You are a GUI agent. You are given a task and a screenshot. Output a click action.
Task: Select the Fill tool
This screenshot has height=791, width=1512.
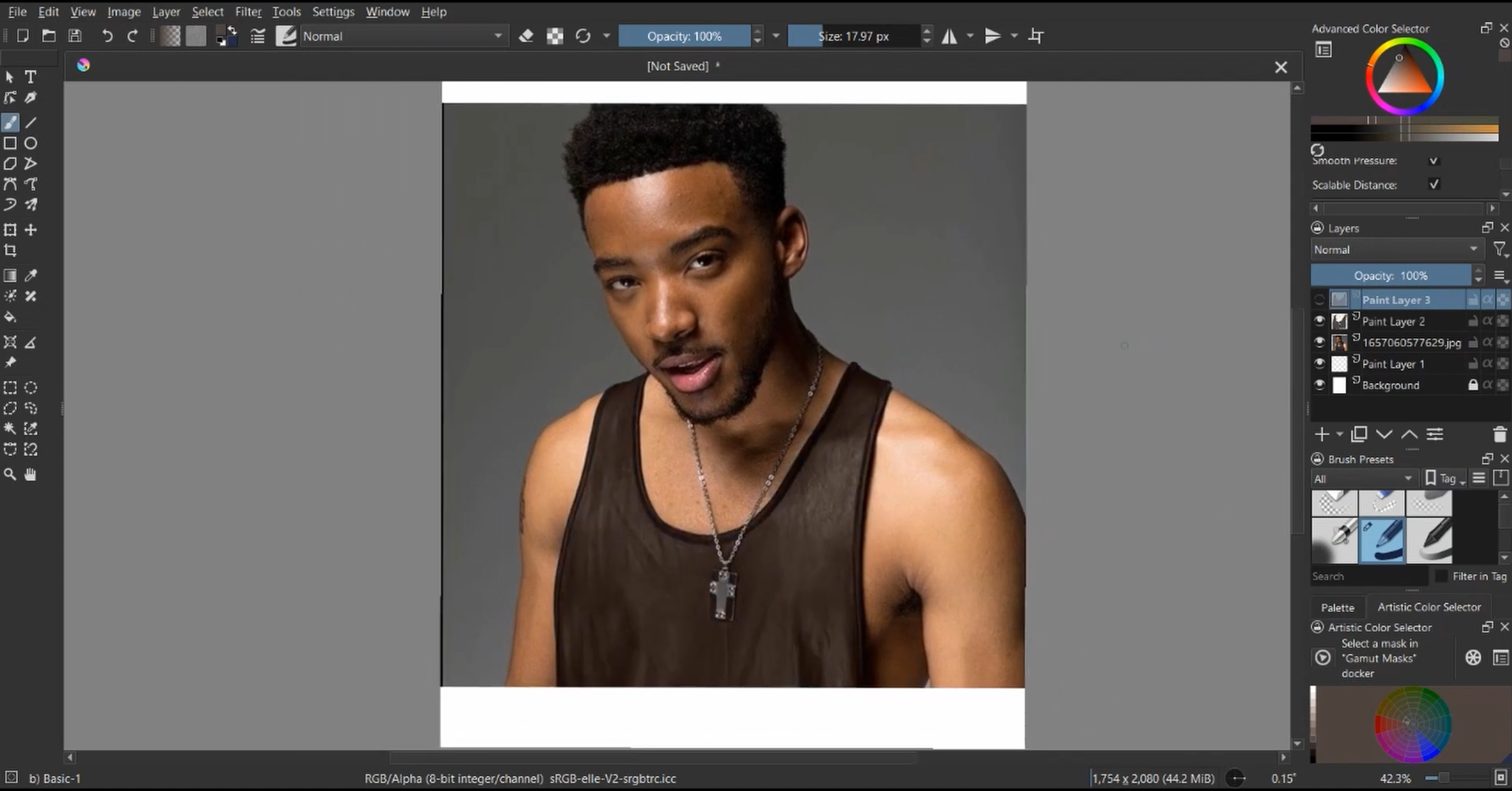pyautogui.click(x=10, y=318)
